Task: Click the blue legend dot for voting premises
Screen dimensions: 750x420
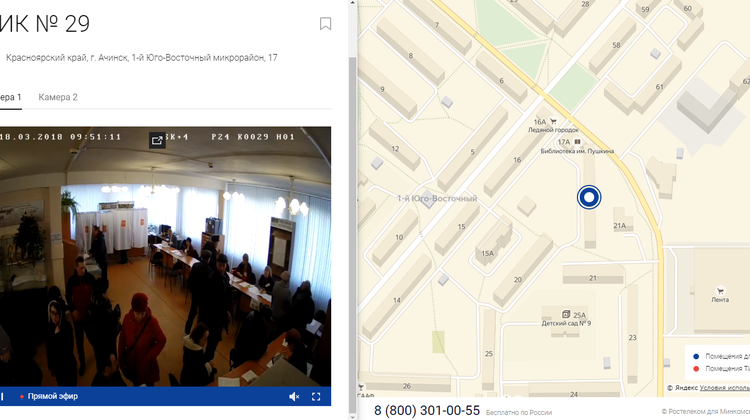Action: click(696, 356)
